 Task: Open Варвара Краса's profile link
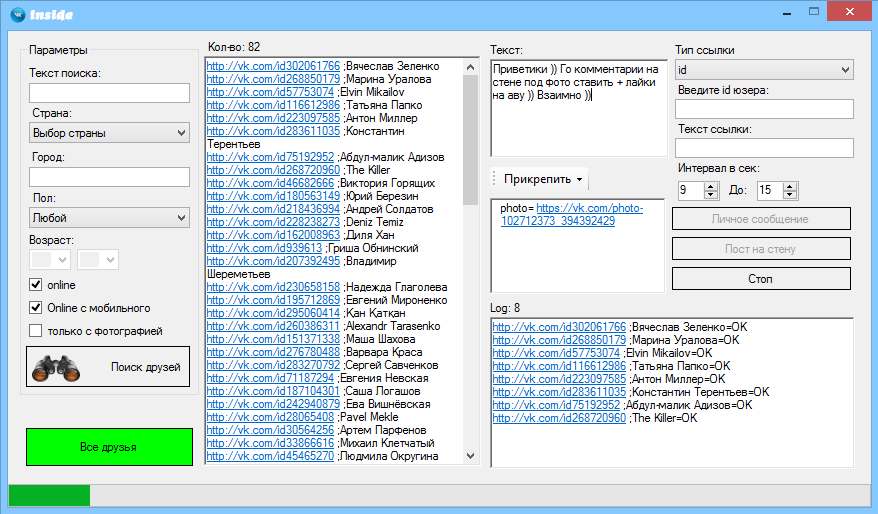point(273,352)
